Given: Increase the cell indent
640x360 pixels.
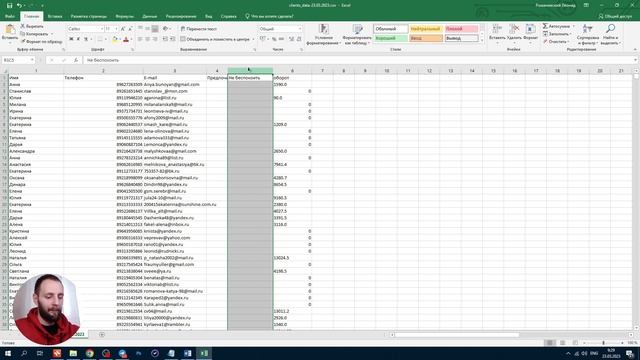Looking at the screenshot, I should 172,39.
